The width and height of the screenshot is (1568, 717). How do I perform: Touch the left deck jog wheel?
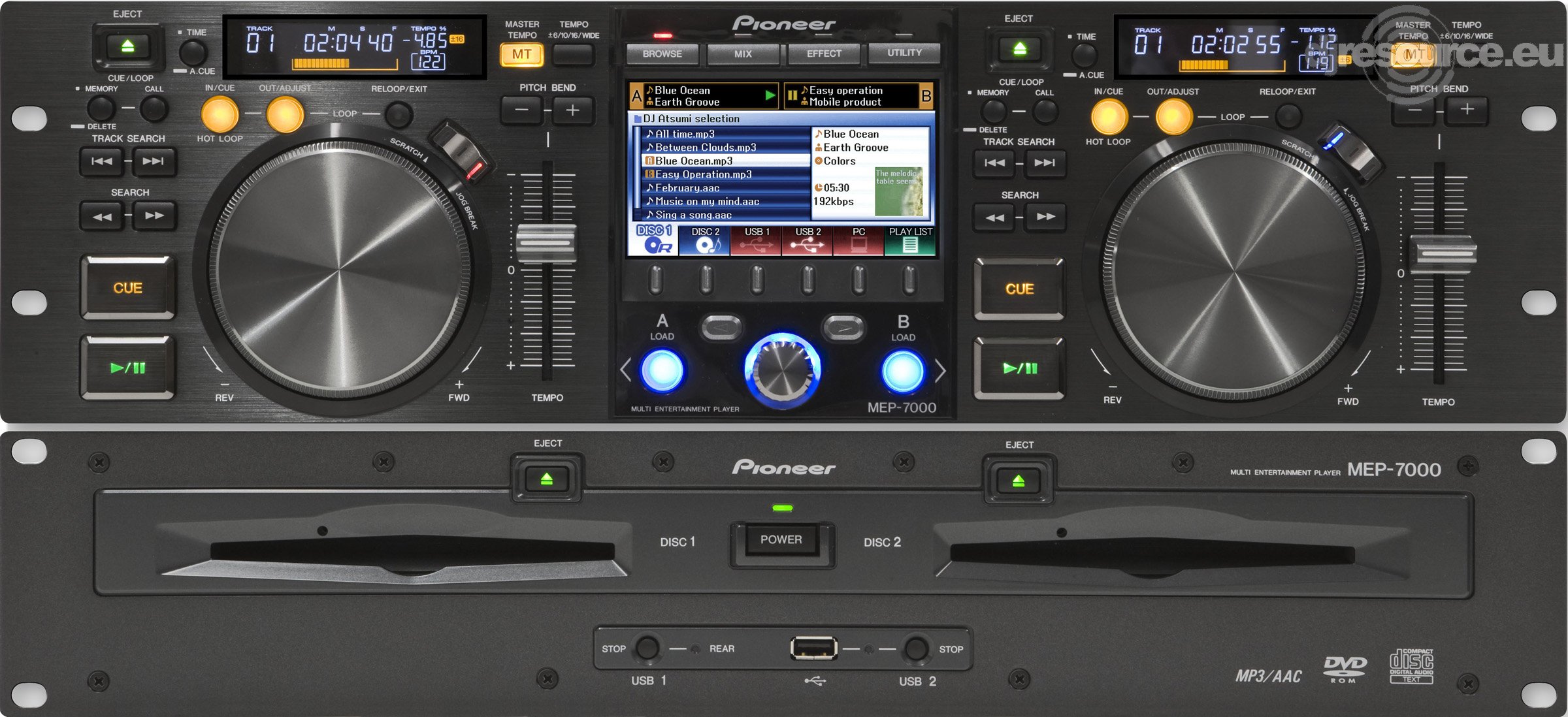pos(340,270)
